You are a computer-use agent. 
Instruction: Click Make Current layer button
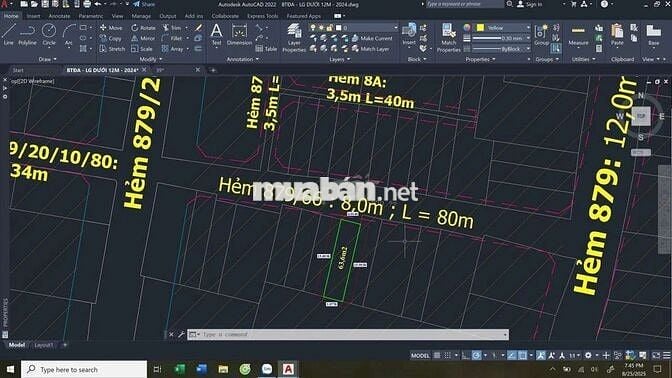coord(372,38)
